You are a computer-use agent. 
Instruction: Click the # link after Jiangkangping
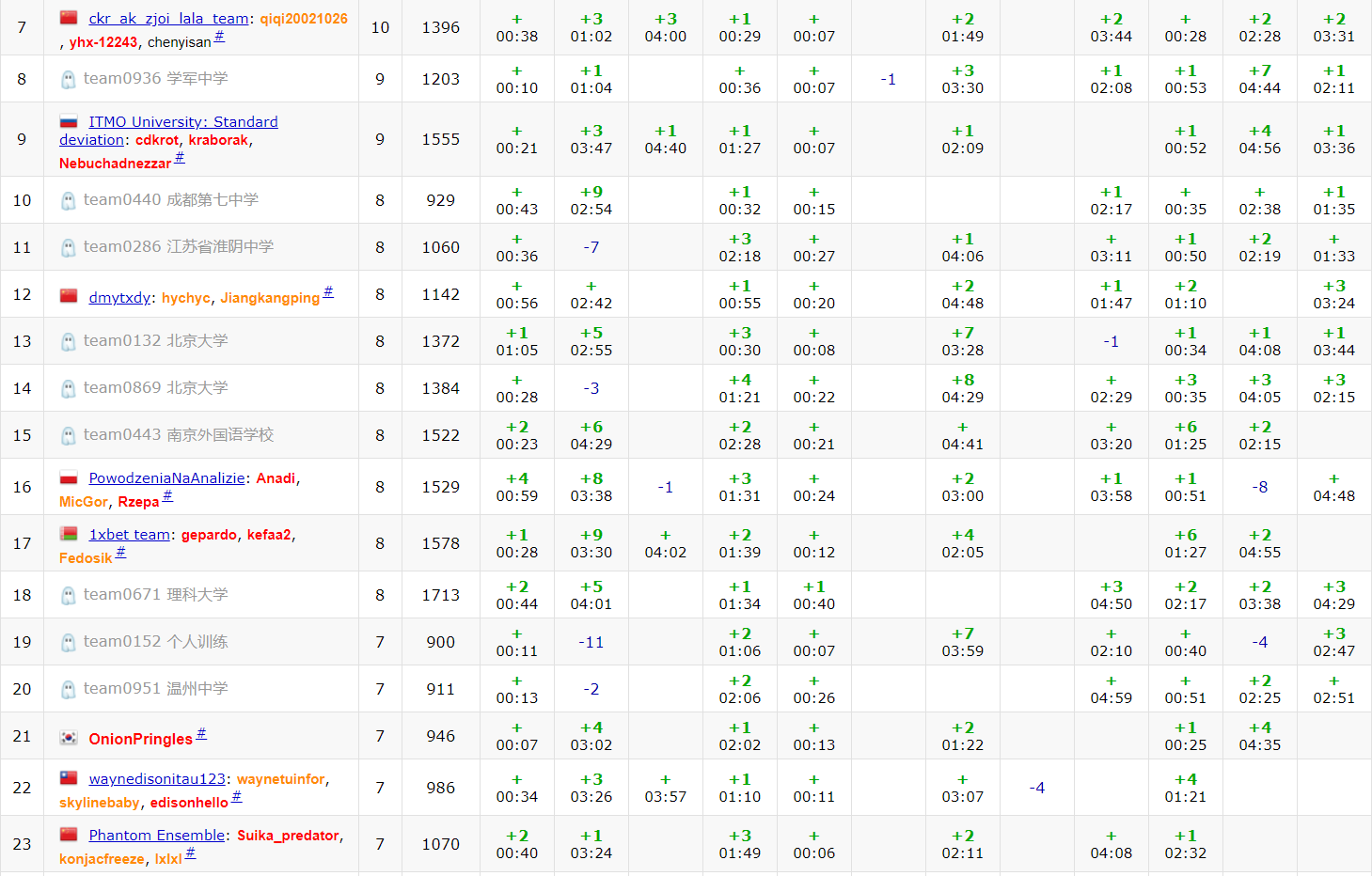tap(328, 292)
